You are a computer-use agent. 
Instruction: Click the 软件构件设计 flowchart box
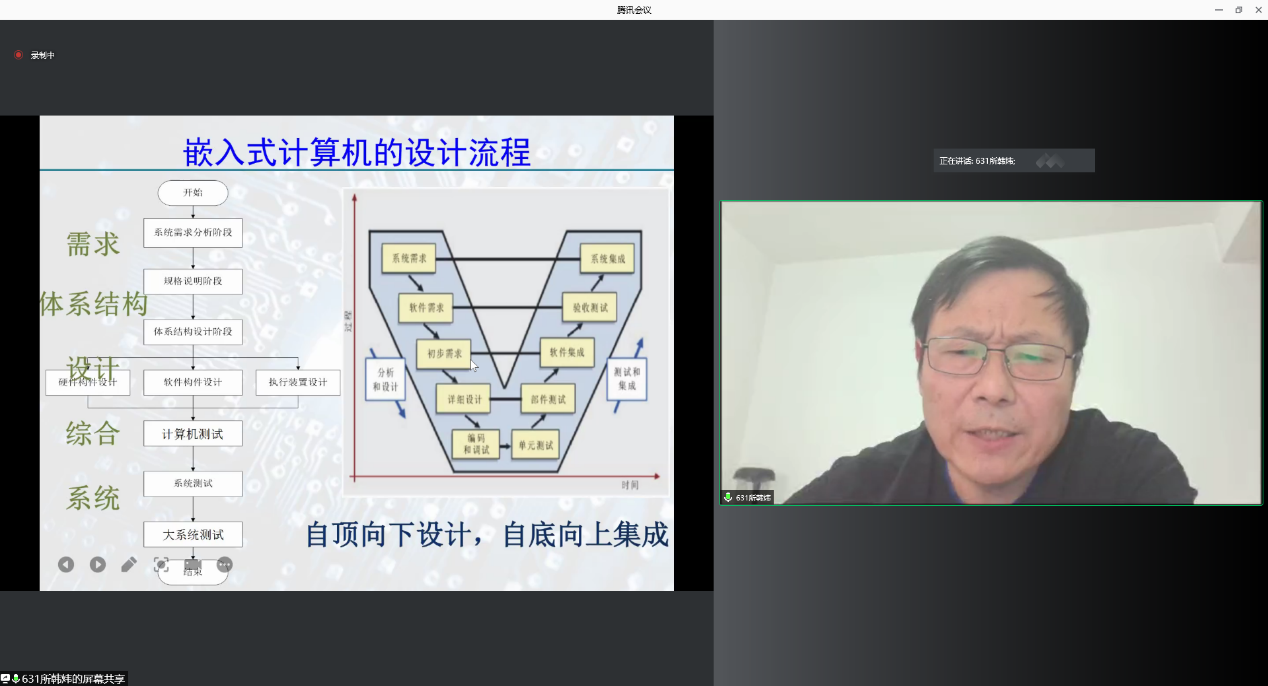tap(192, 382)
